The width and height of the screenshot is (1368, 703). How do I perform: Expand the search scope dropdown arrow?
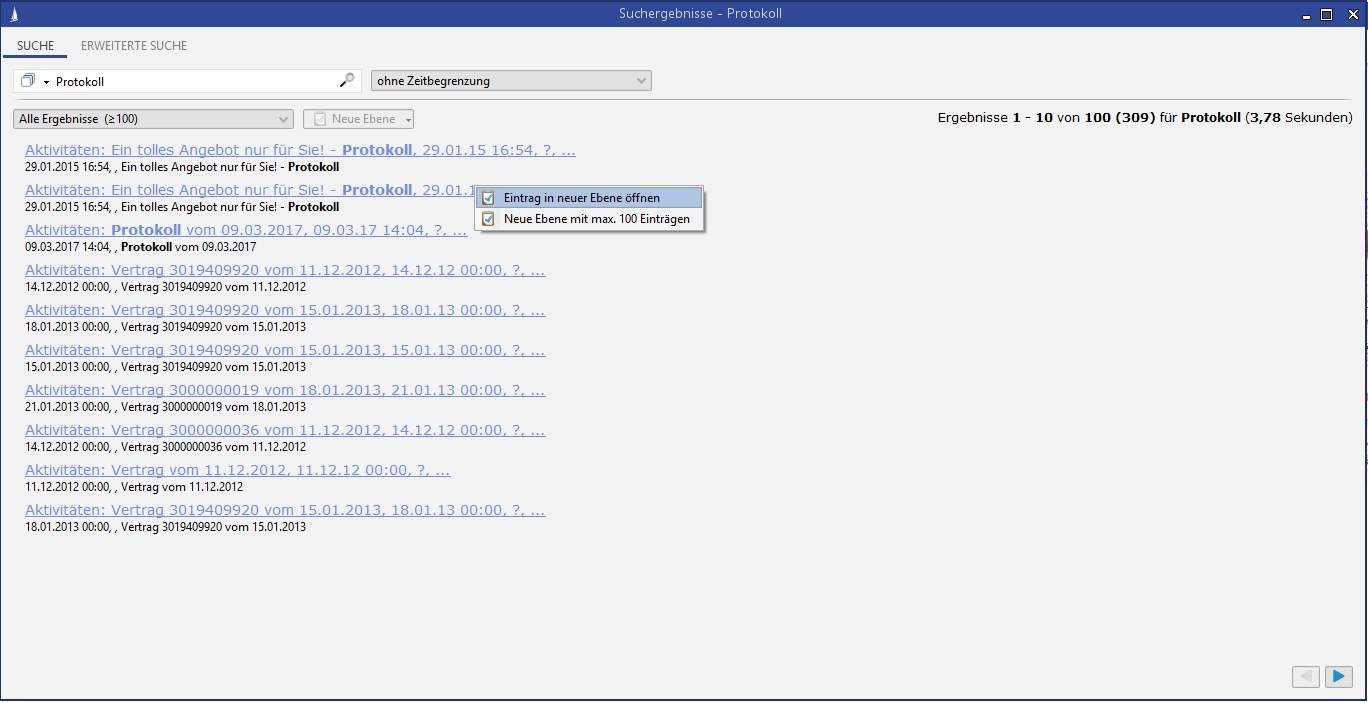[46, 82]
